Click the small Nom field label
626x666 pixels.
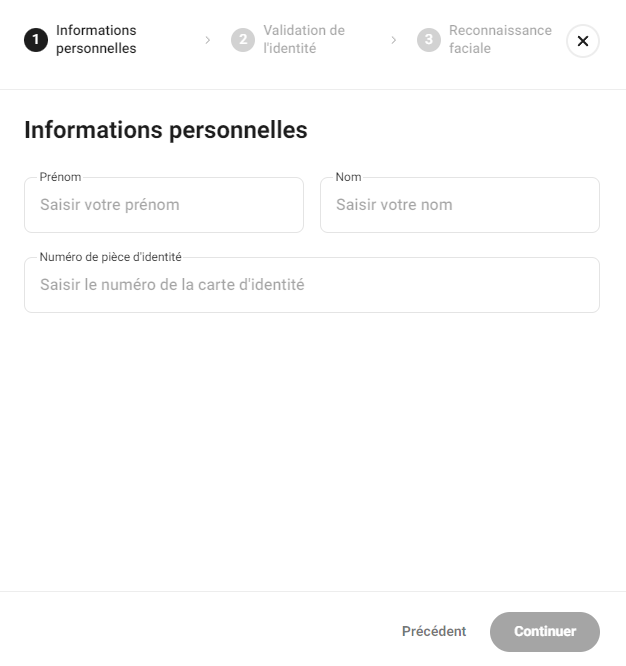[x=348, y=177]
